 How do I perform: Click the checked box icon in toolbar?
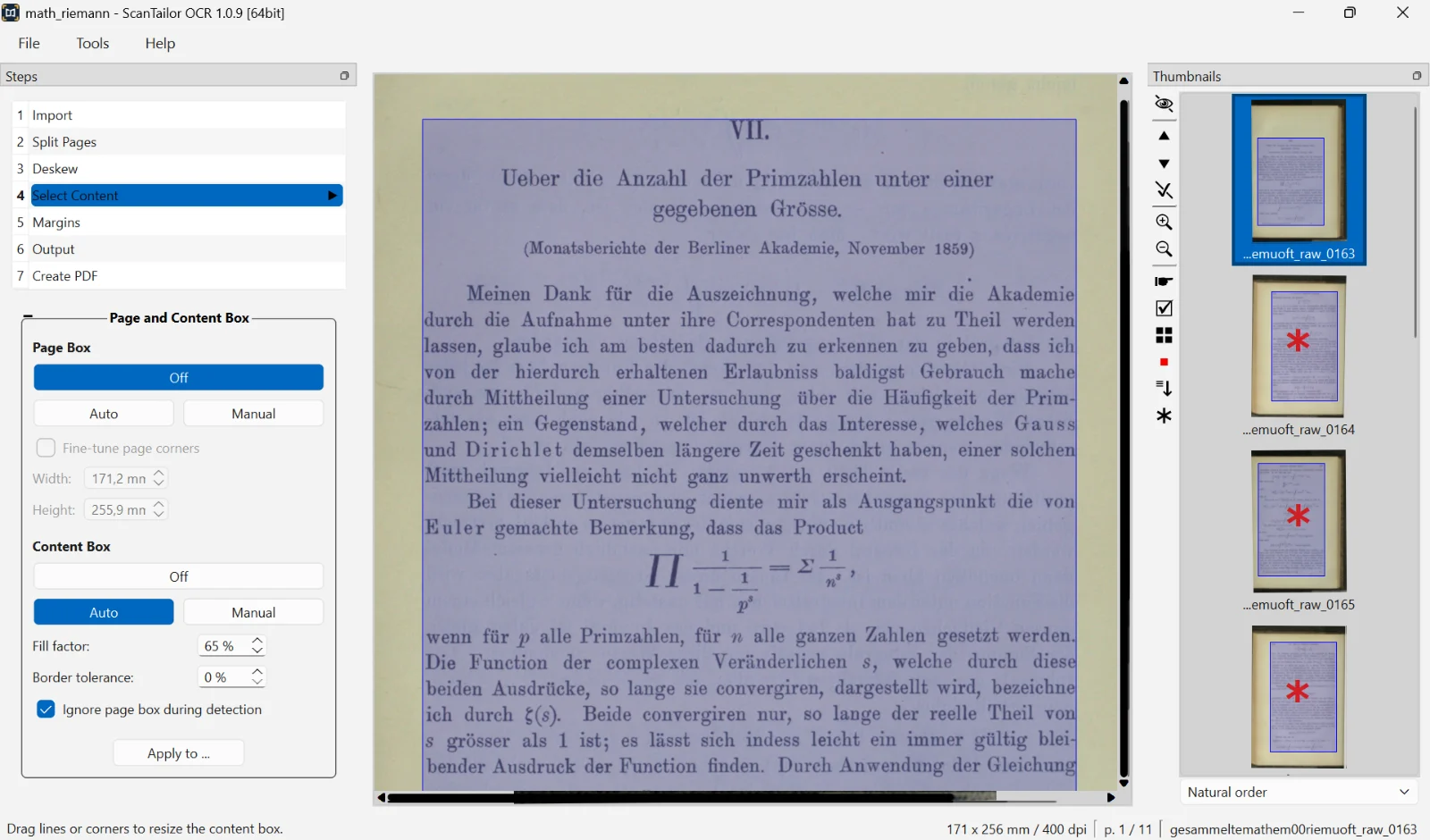tap(1164, 308)
